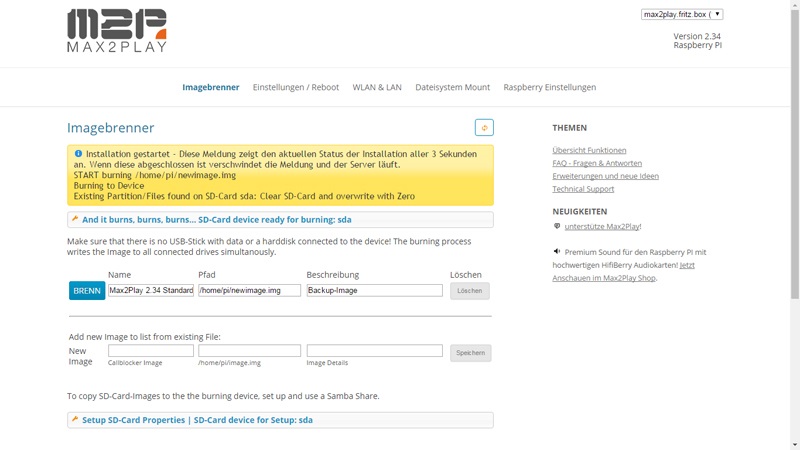Click empty New Image path field
Image resolution: width=800 pixels, height=450 pixels.
coord(249,351)
